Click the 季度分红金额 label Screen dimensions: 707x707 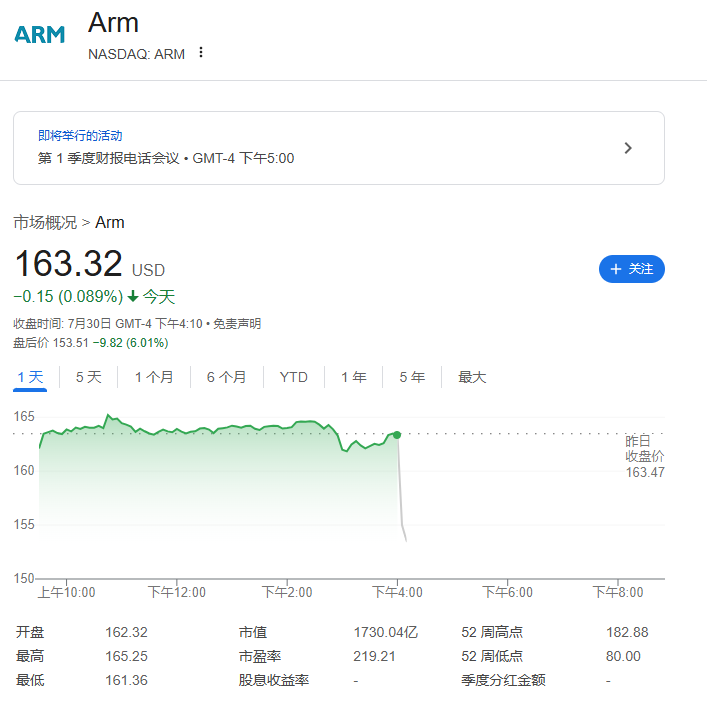tap(503, 680)
